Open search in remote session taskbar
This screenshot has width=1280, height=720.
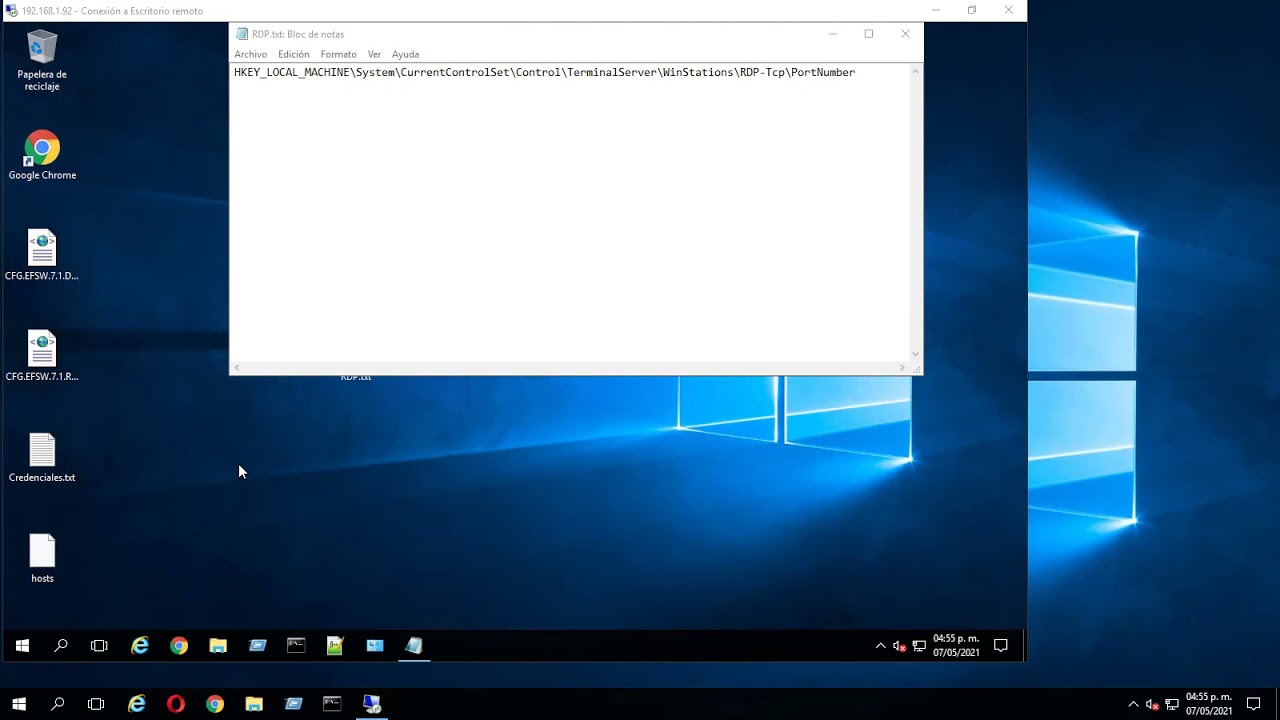click(61, 646)
